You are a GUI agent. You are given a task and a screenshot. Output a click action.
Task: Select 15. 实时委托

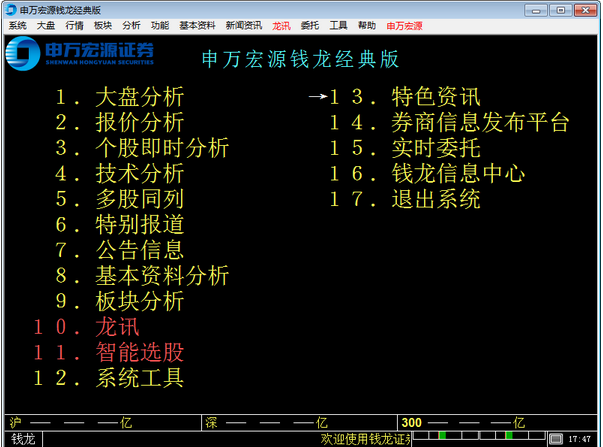(405, 148)
